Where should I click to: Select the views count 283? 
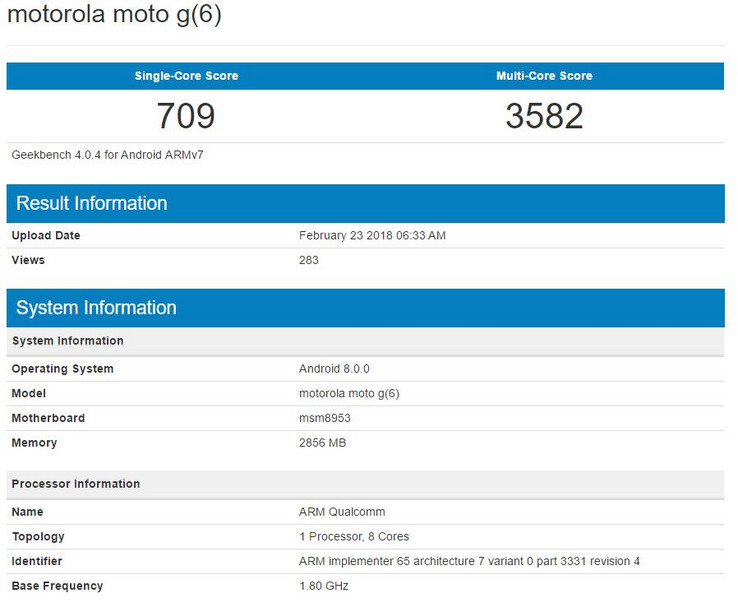[x=309, y=260]
